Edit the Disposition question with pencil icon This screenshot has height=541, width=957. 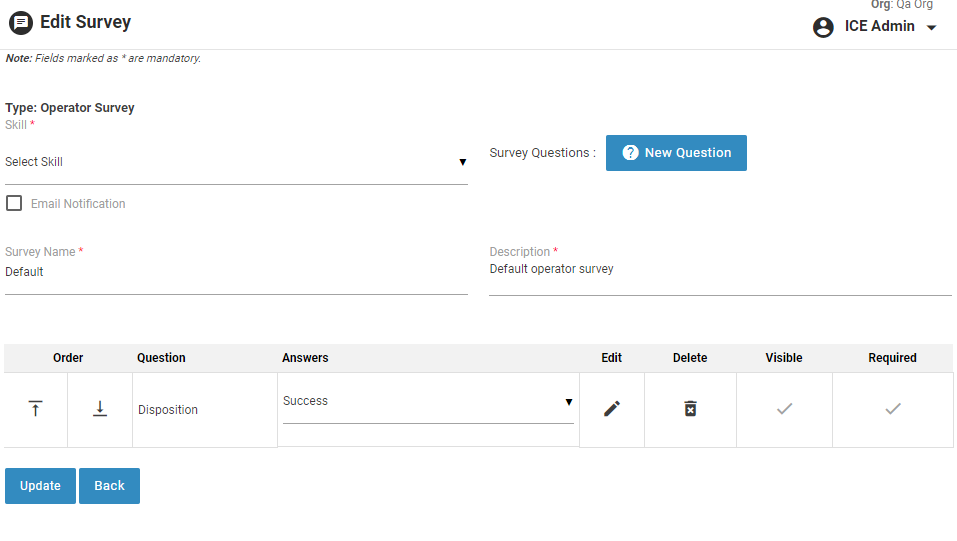pyautogui.click(x=612, y=409)
